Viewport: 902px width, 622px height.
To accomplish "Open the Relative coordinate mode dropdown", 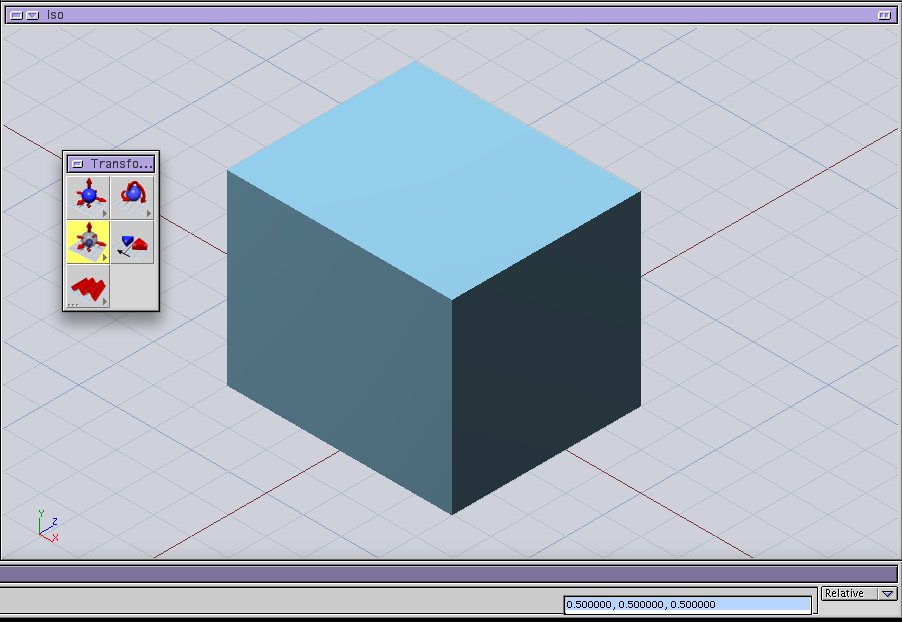I will (x=887, y=594).
